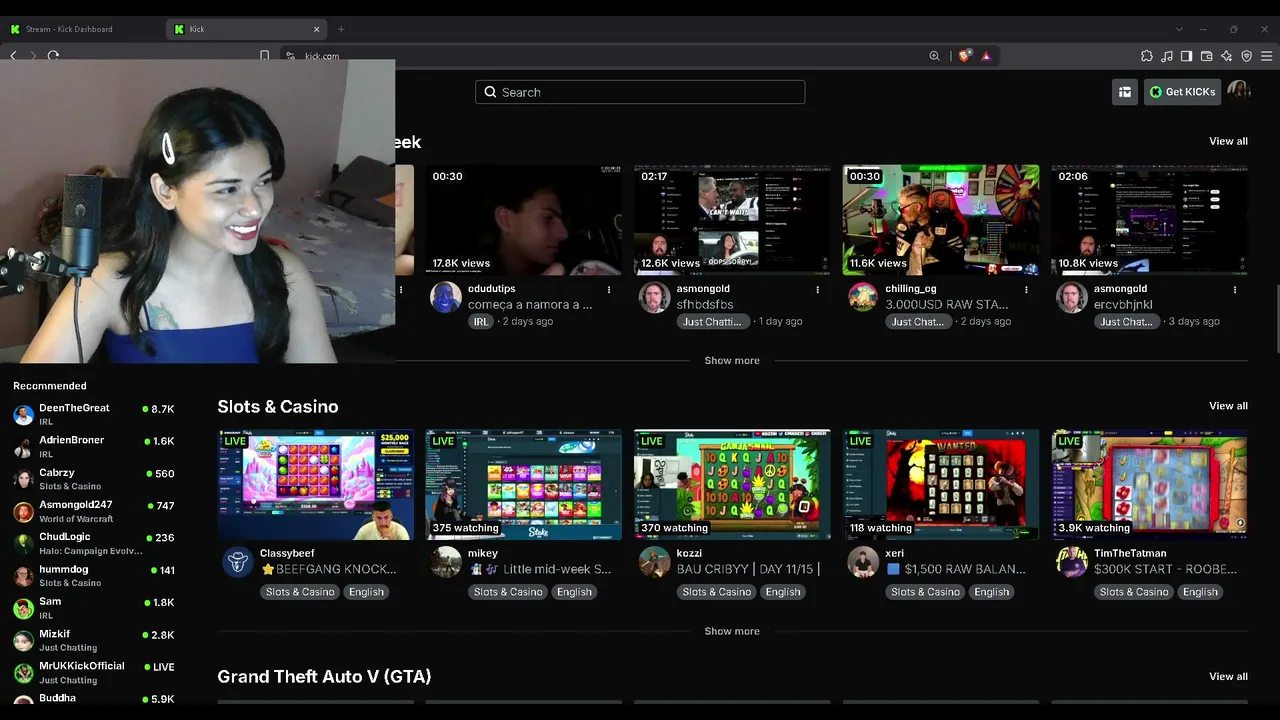Image resolution: width=1280 pixels, height=720 pixels.
Task: Open hummdog in Recommended list
Action: click(93, 575)
